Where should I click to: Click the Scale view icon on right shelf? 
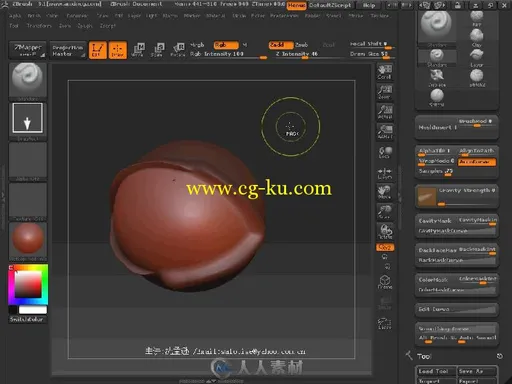(385, 212)
